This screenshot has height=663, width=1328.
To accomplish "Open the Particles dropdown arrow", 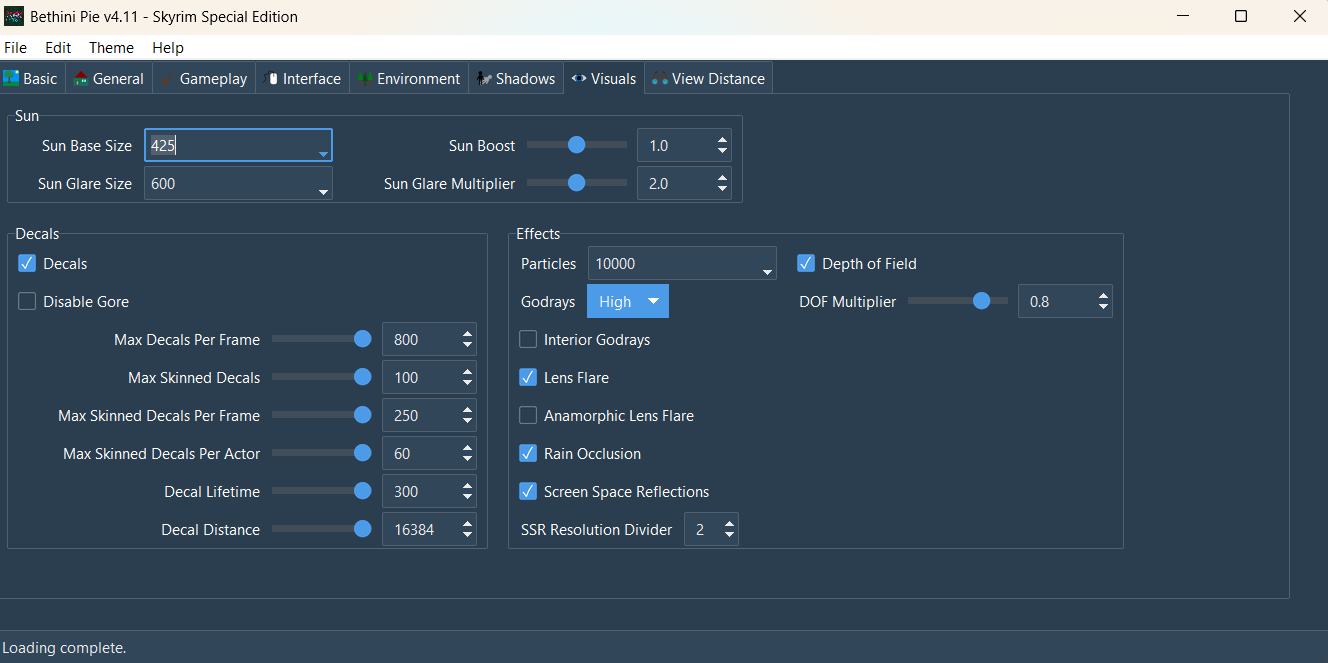I will pos(767,271).
